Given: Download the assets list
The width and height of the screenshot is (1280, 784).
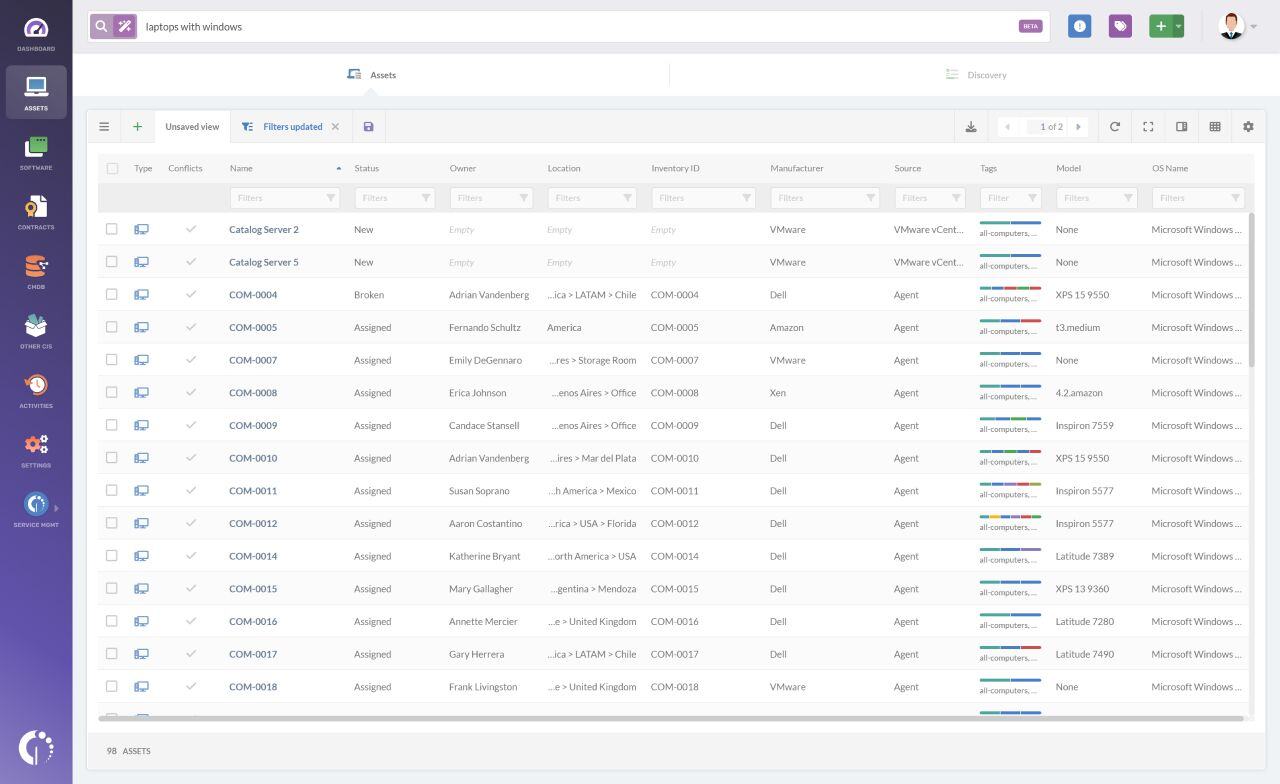Looking at the screenshot, I should click(x=970, y=127).
